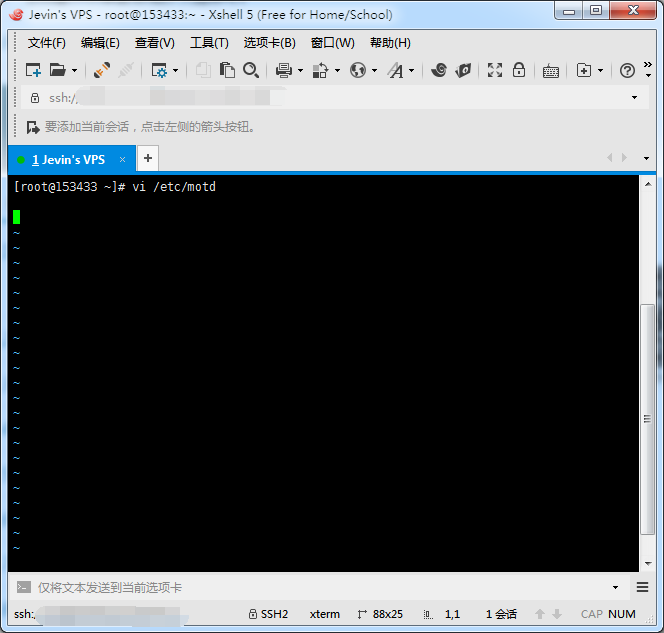Expand the Properties dropdown arrow
The width and height of the screenshot is (664, 633).
(175, 70)
